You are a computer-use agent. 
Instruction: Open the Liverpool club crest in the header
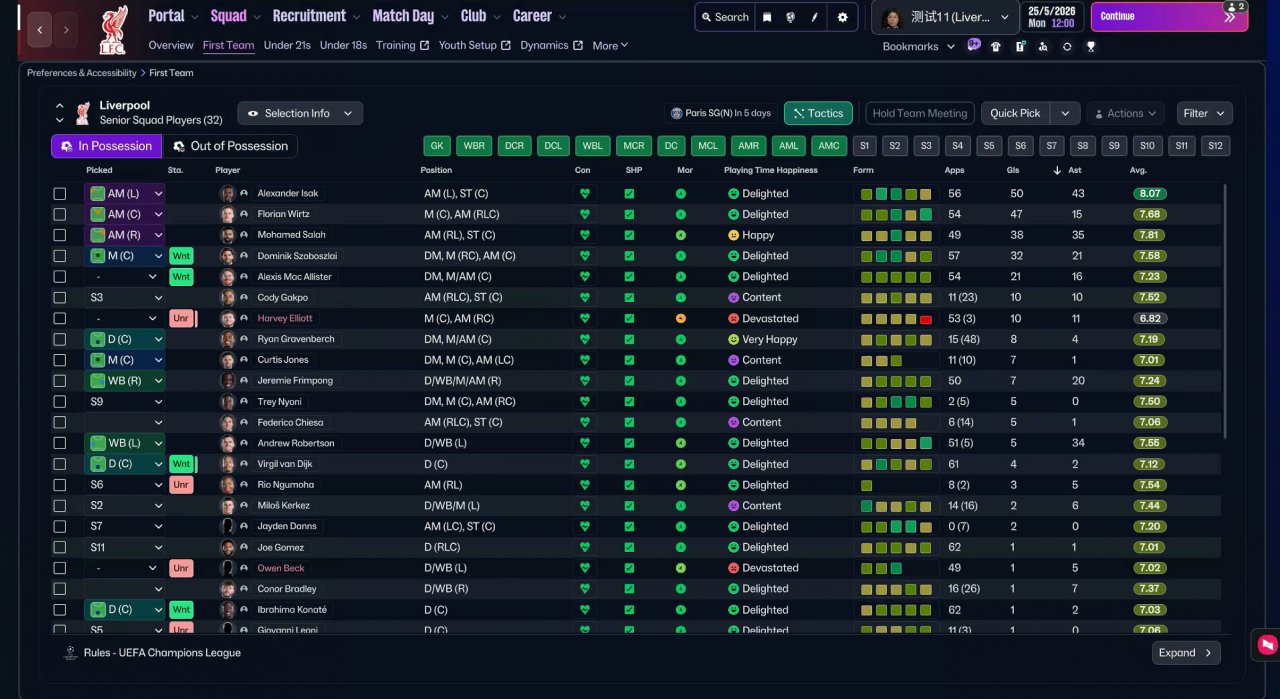pos(113,31)
